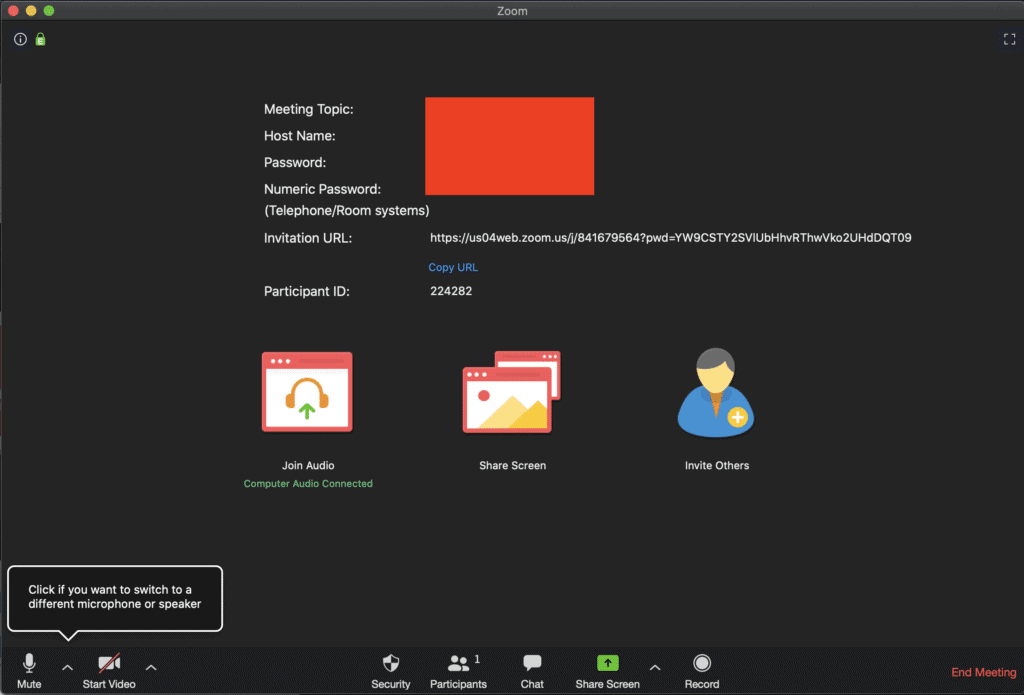
Task: Select the Share Screen center icon
Action: point(511,392)
